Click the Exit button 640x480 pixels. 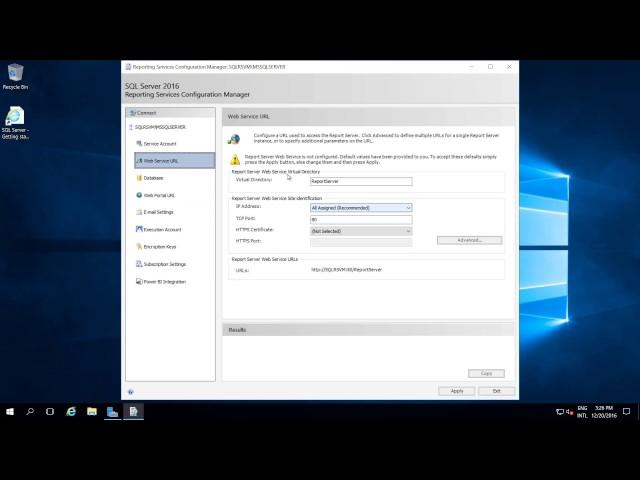coord(496,391)
